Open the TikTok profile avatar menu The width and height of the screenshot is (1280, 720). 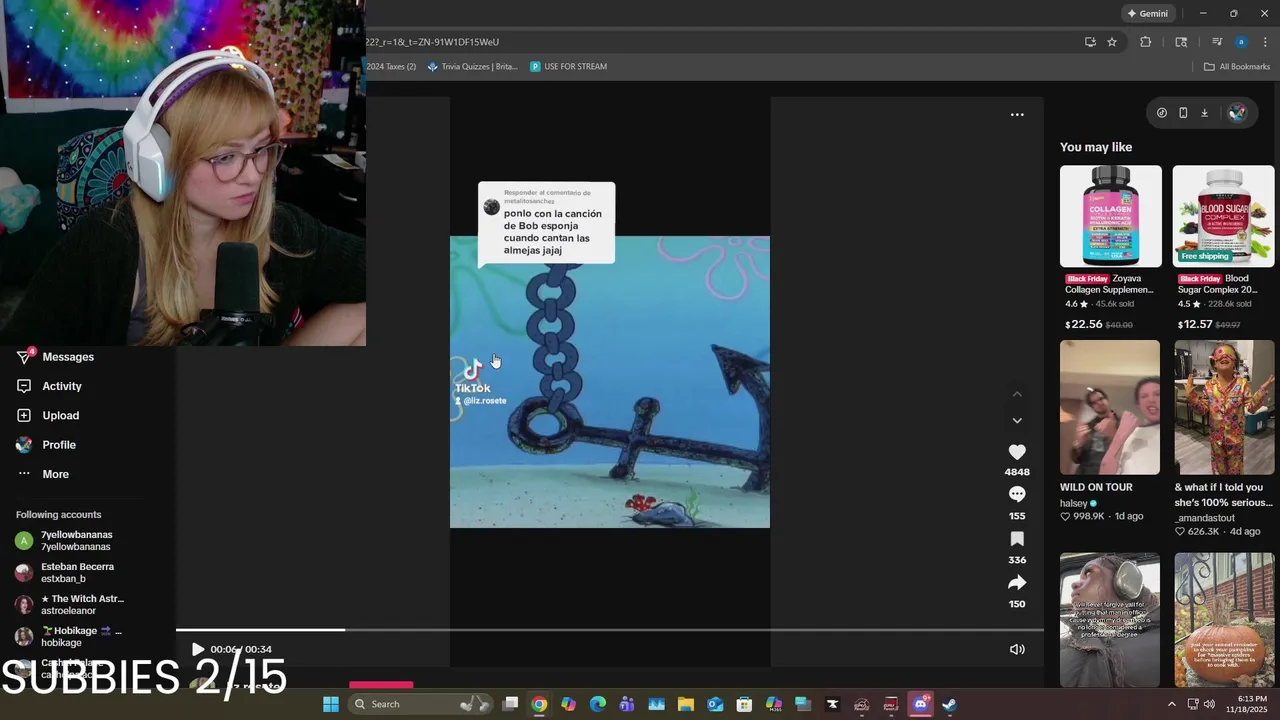click(x=1237, y=113)
